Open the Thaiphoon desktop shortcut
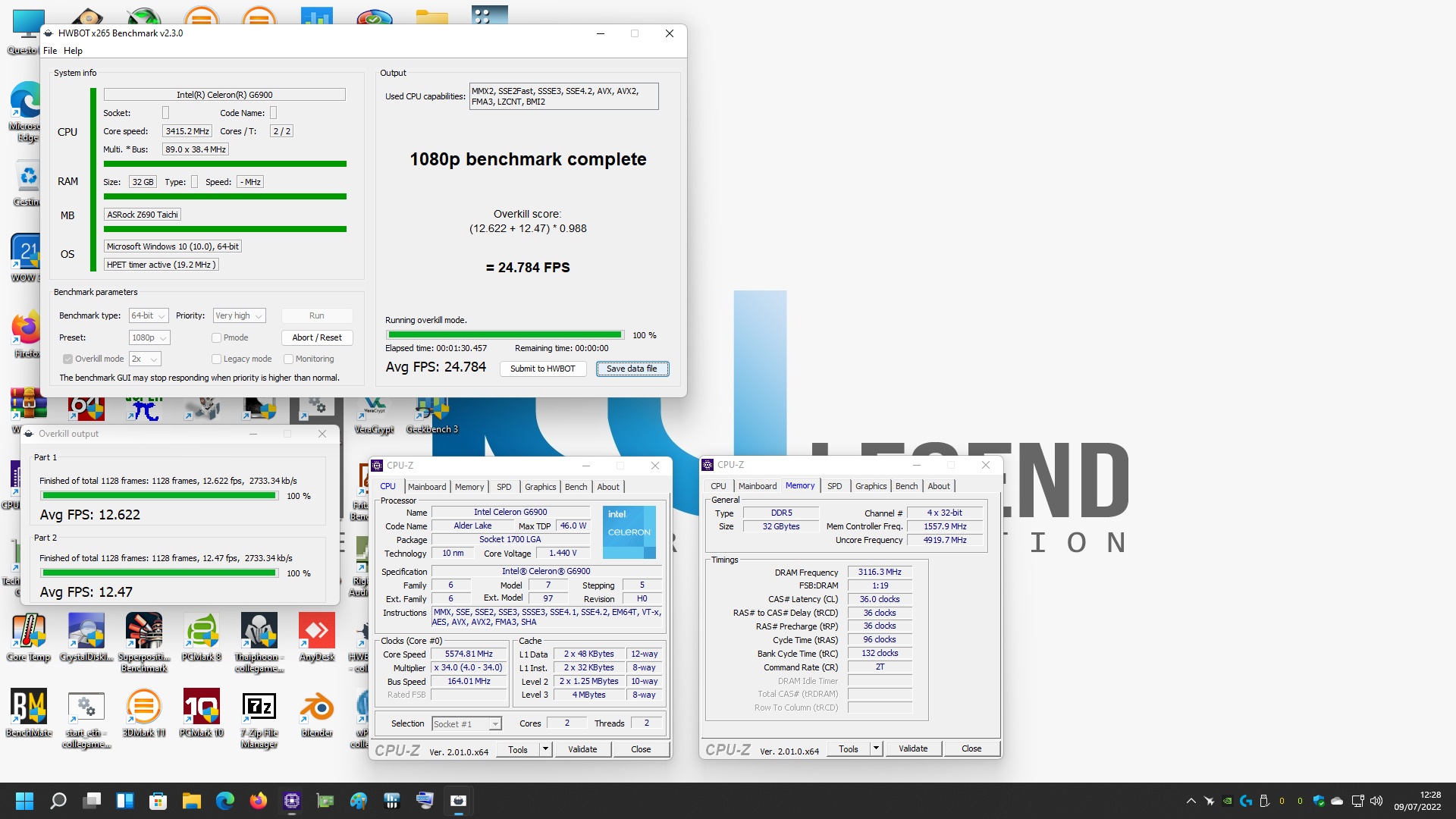This screenshot has width=1456, height=819. [259, 642]
